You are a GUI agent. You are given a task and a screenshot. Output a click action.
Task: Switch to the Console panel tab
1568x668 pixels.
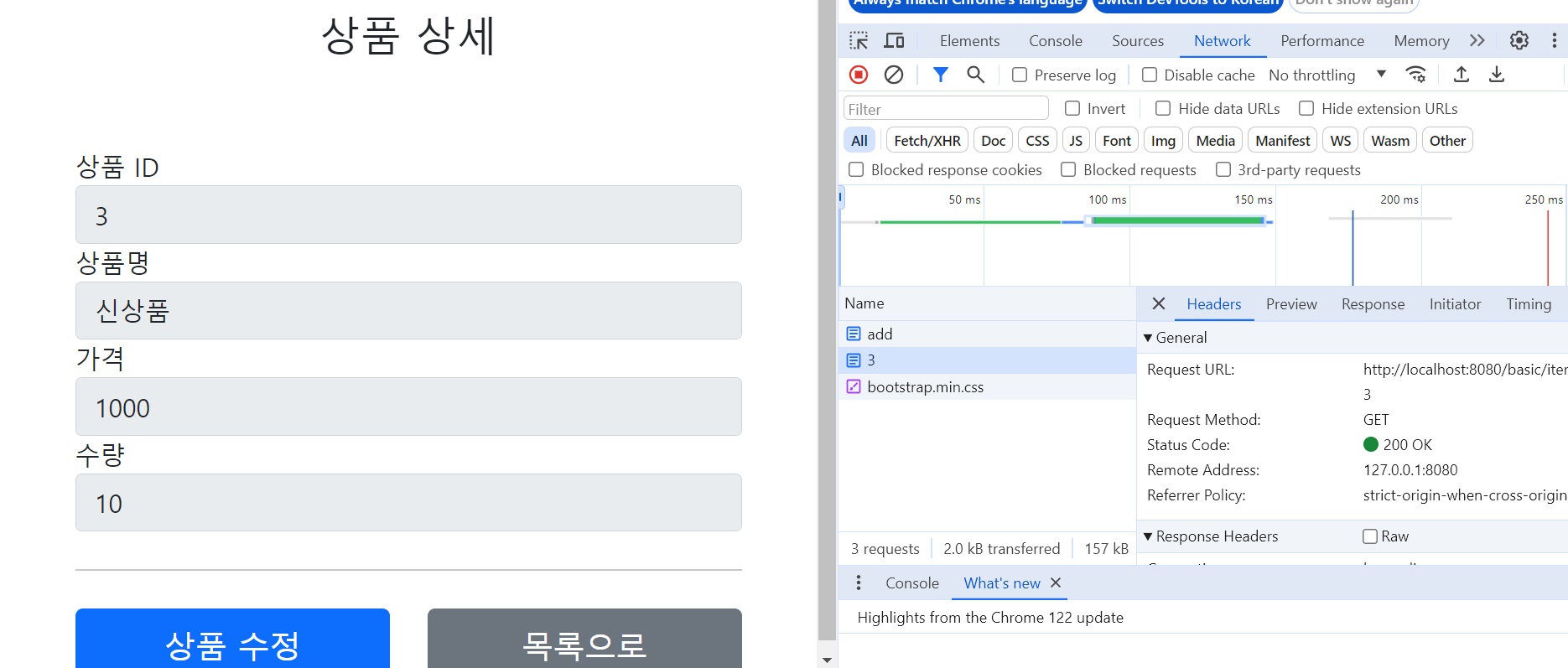pos(1056,40)
